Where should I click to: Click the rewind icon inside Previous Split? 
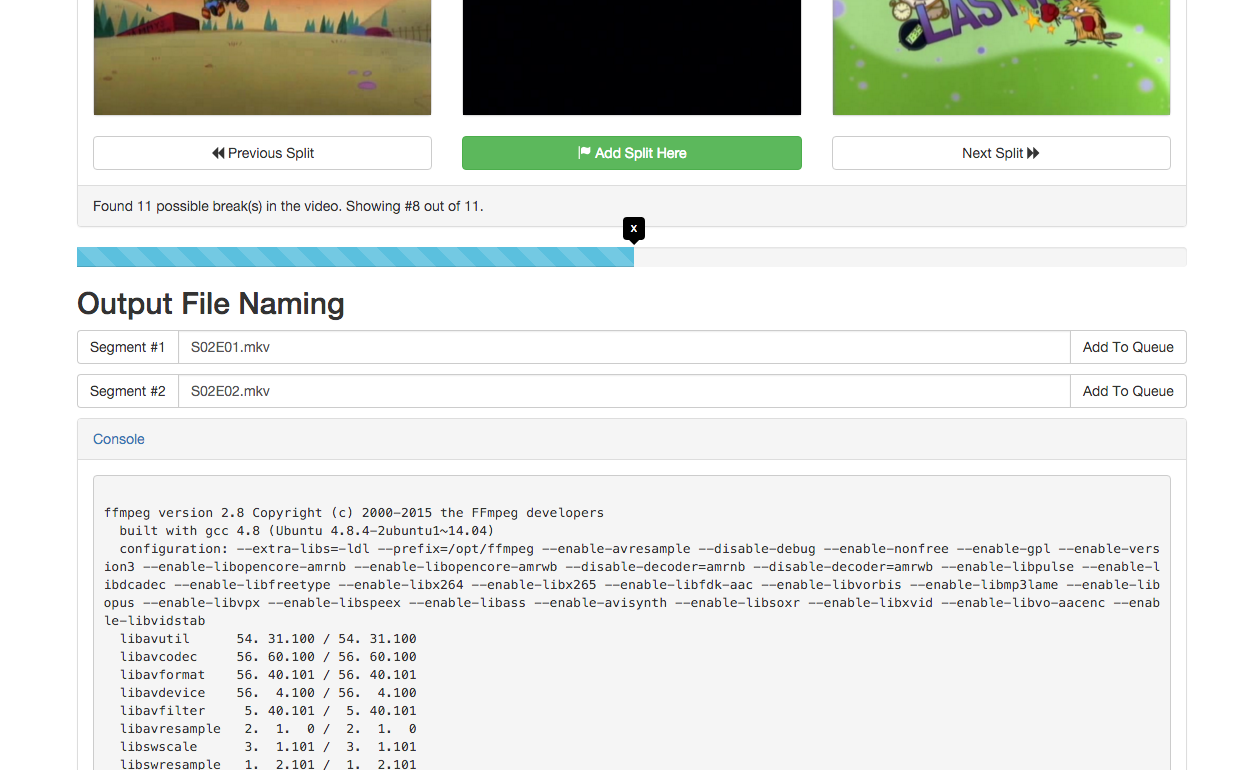pyautogui.click(x=219, y=152)
